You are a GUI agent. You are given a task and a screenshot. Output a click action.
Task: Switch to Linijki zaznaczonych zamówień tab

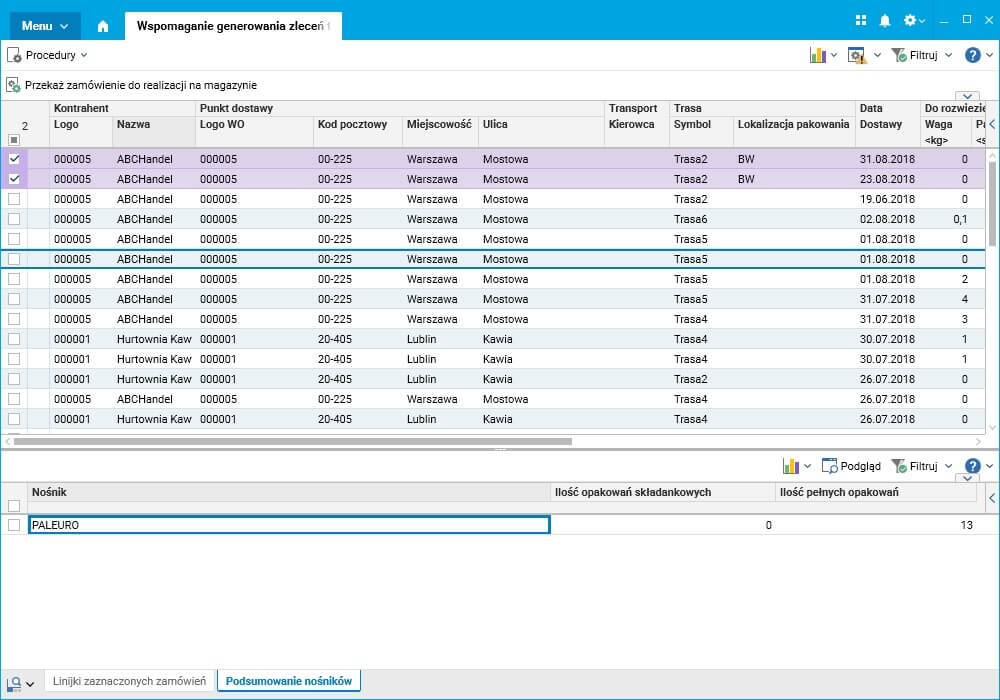point(128,681)
